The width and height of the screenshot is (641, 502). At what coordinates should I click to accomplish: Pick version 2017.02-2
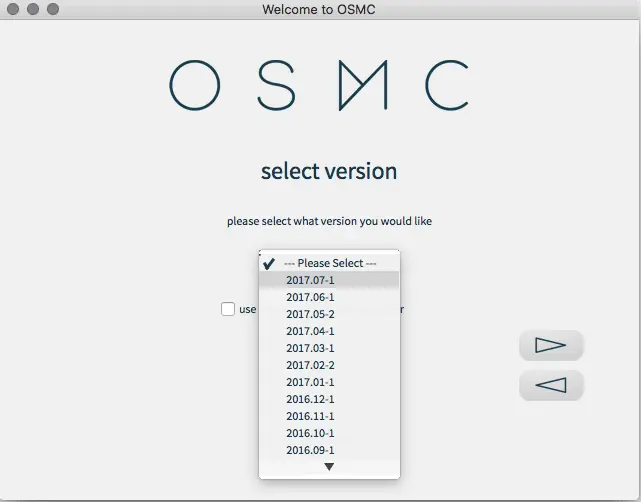coord(329,365)
